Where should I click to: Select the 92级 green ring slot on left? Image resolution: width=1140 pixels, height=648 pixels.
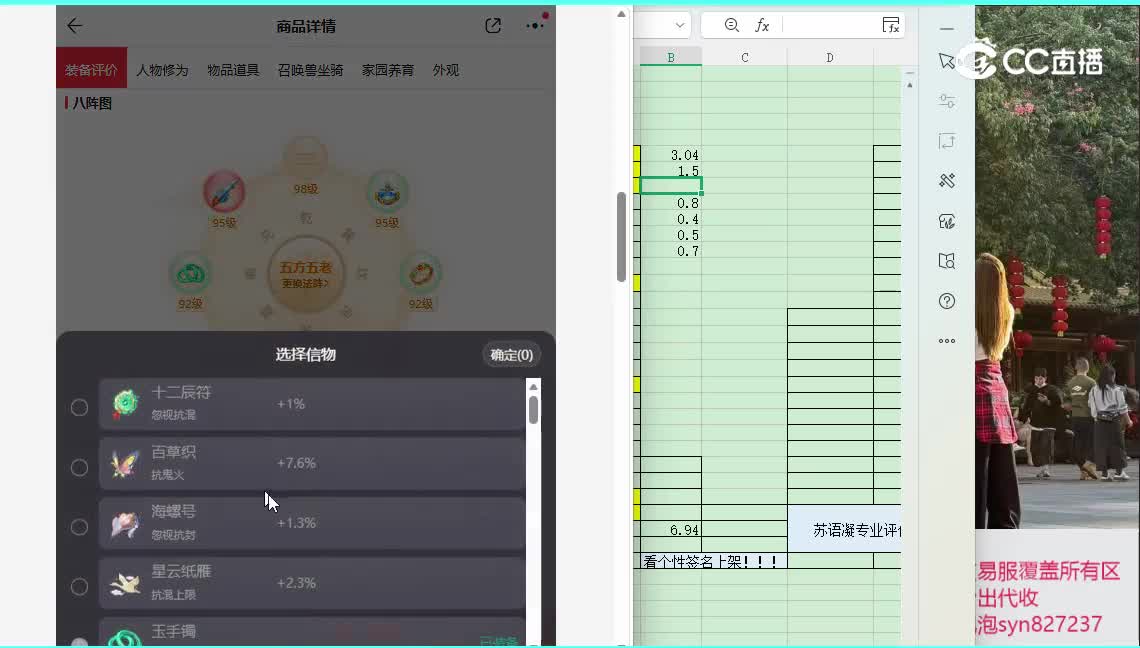(x=190, y=274)
